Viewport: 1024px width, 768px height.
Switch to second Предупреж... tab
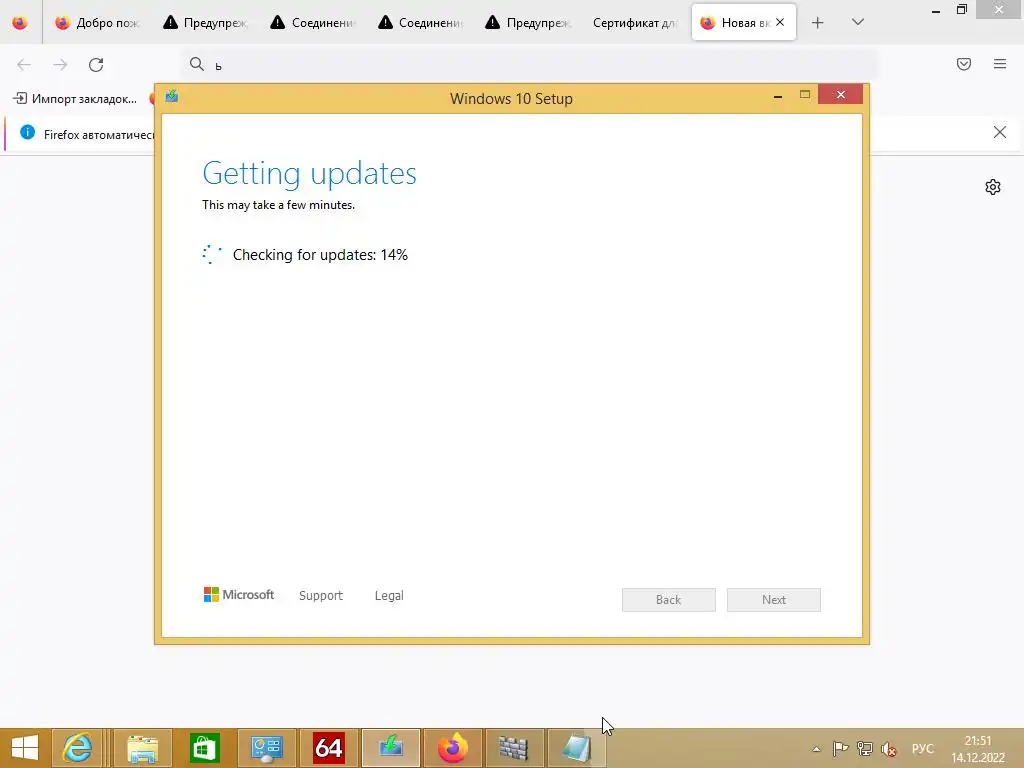[528, 23]
